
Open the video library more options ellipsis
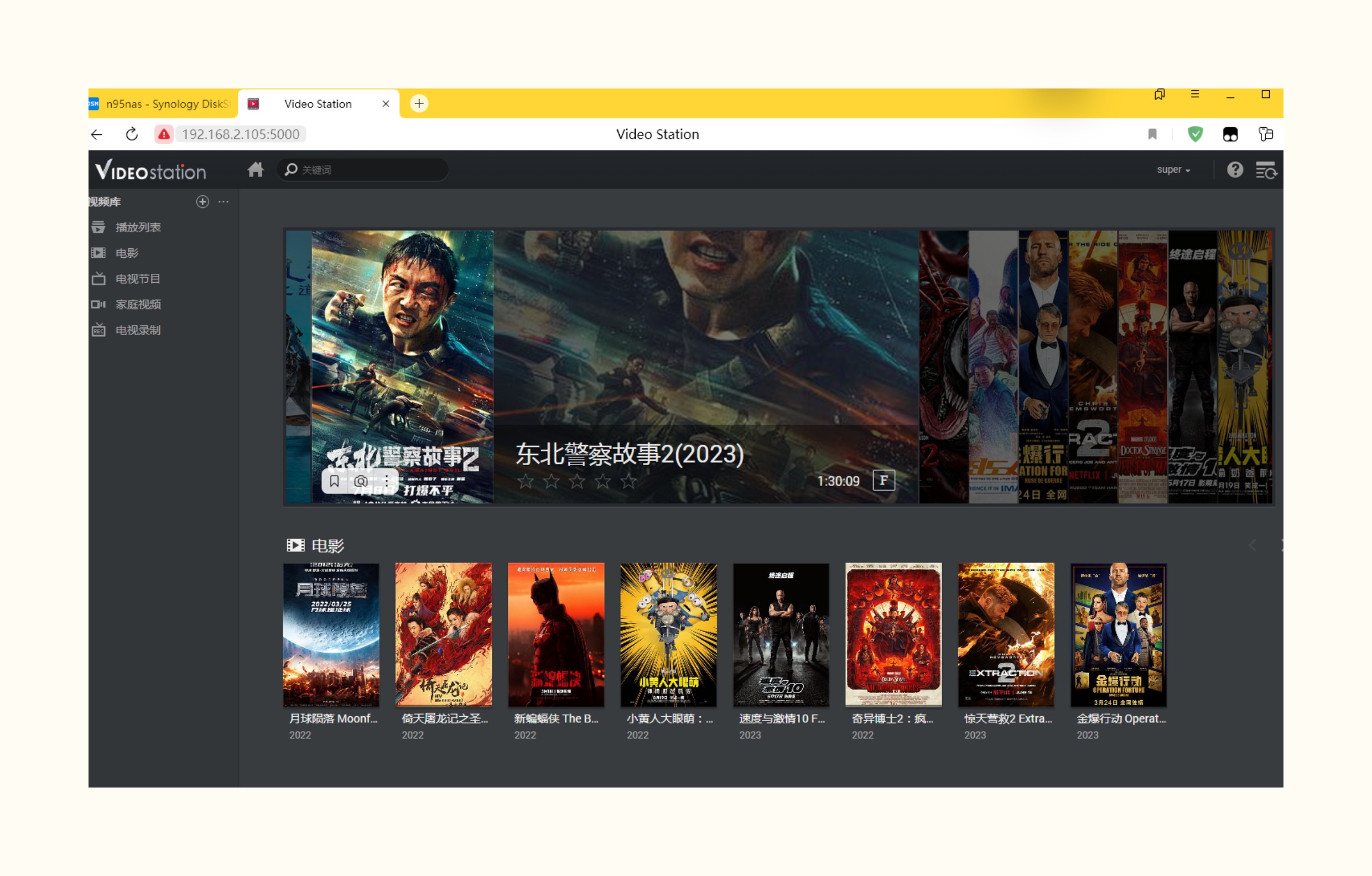[x=224, y=202]
